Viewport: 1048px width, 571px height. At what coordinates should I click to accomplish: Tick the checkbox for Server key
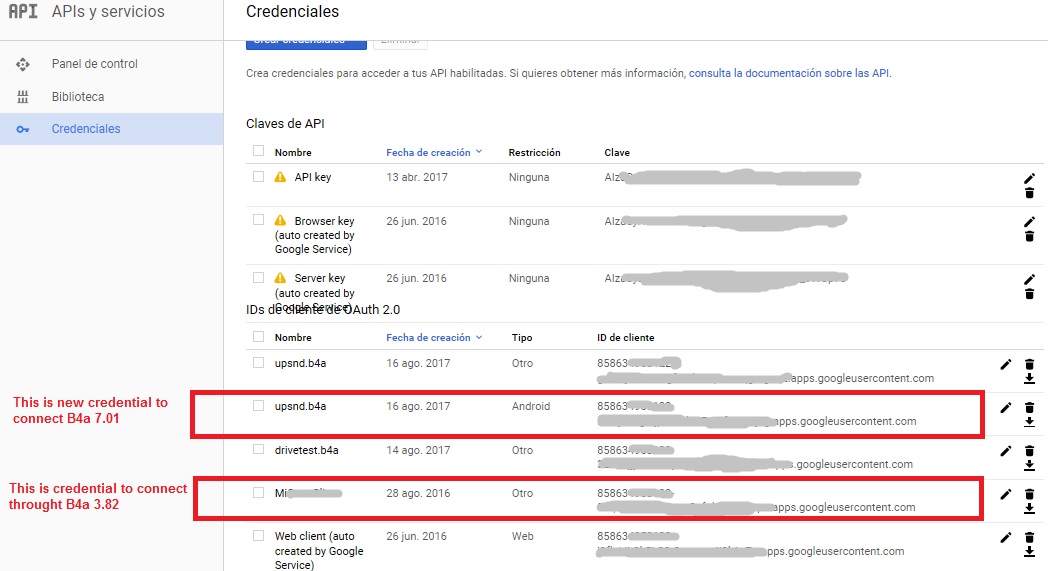click(258, 277)
